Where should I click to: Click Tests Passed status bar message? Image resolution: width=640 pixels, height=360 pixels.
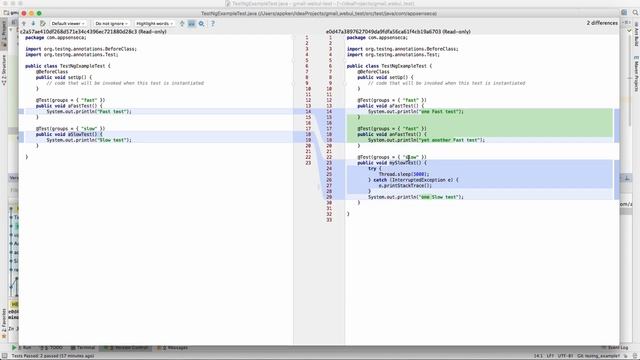(x=53, y=356)
